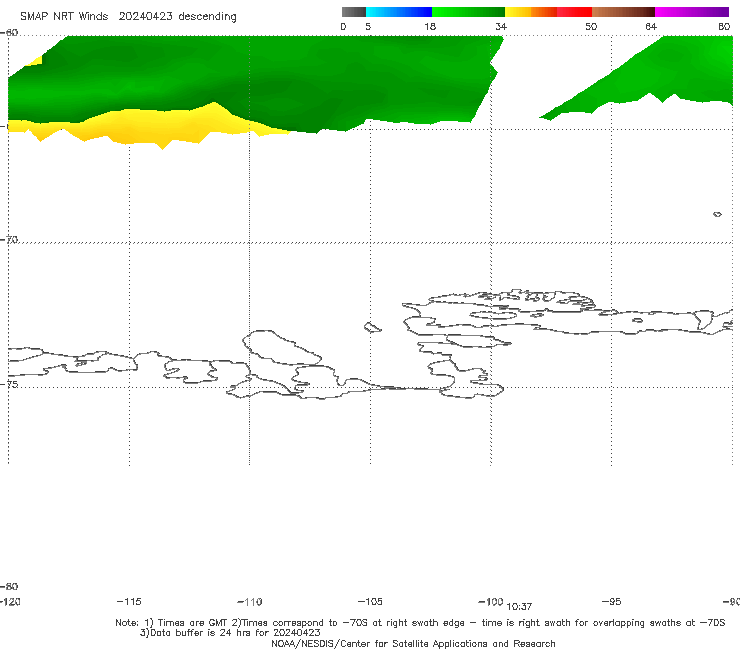Click the "20240423 descending" title text

pos(177,17)
